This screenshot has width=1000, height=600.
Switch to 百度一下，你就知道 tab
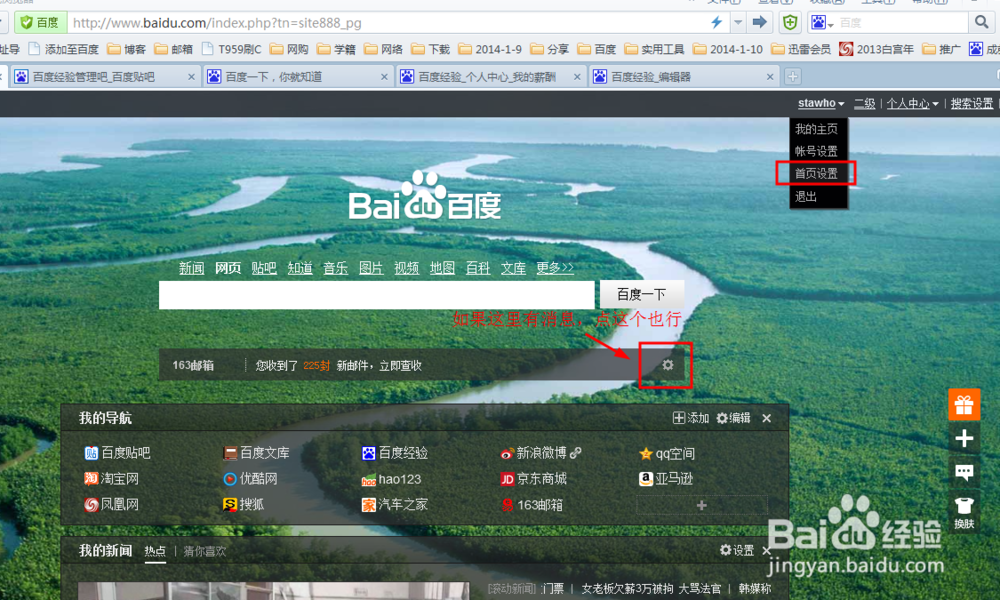pos(297,77)
